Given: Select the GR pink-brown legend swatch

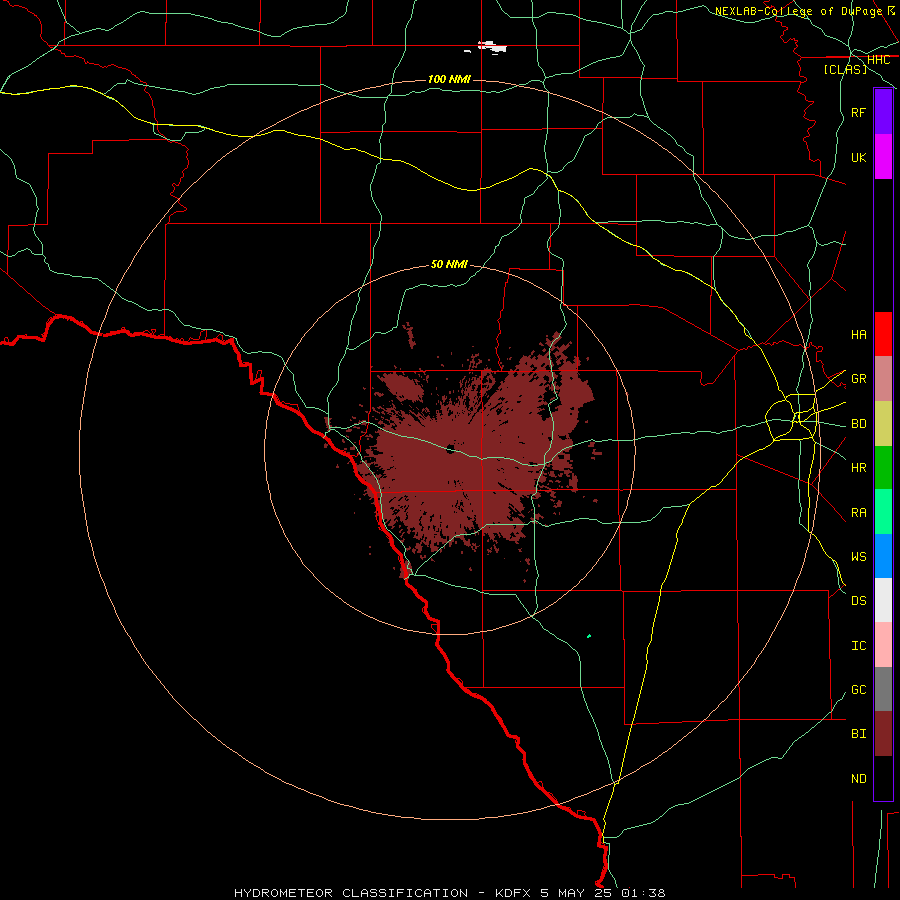Looking at the screenshot, I should click(x=883, y=379).
